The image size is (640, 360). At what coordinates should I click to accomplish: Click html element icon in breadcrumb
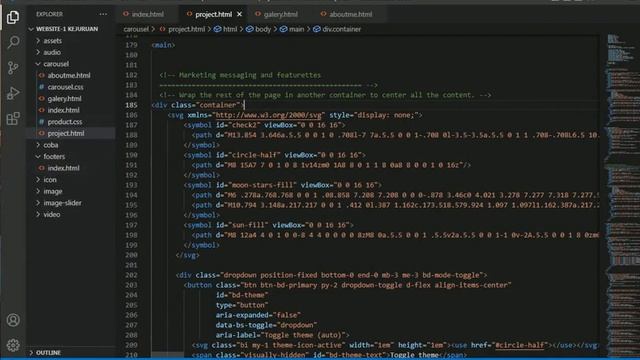click(x=218, y=29)
